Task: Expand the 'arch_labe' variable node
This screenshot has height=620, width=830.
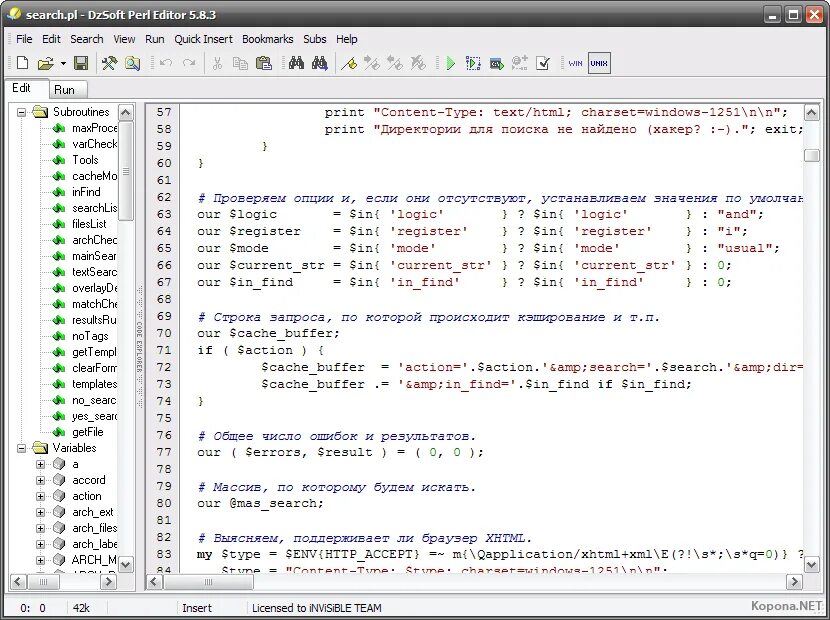Action: point(40,544)
